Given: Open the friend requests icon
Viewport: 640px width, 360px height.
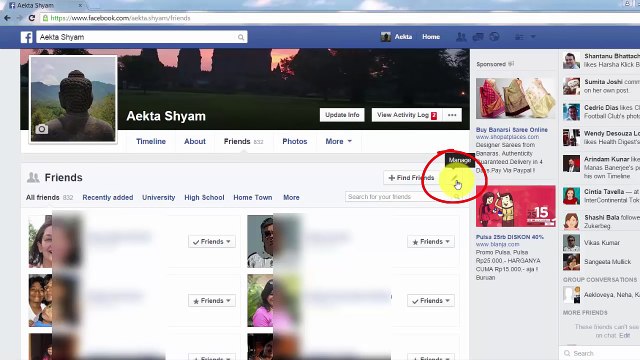Looking at the screenshot, I should 461,37.
